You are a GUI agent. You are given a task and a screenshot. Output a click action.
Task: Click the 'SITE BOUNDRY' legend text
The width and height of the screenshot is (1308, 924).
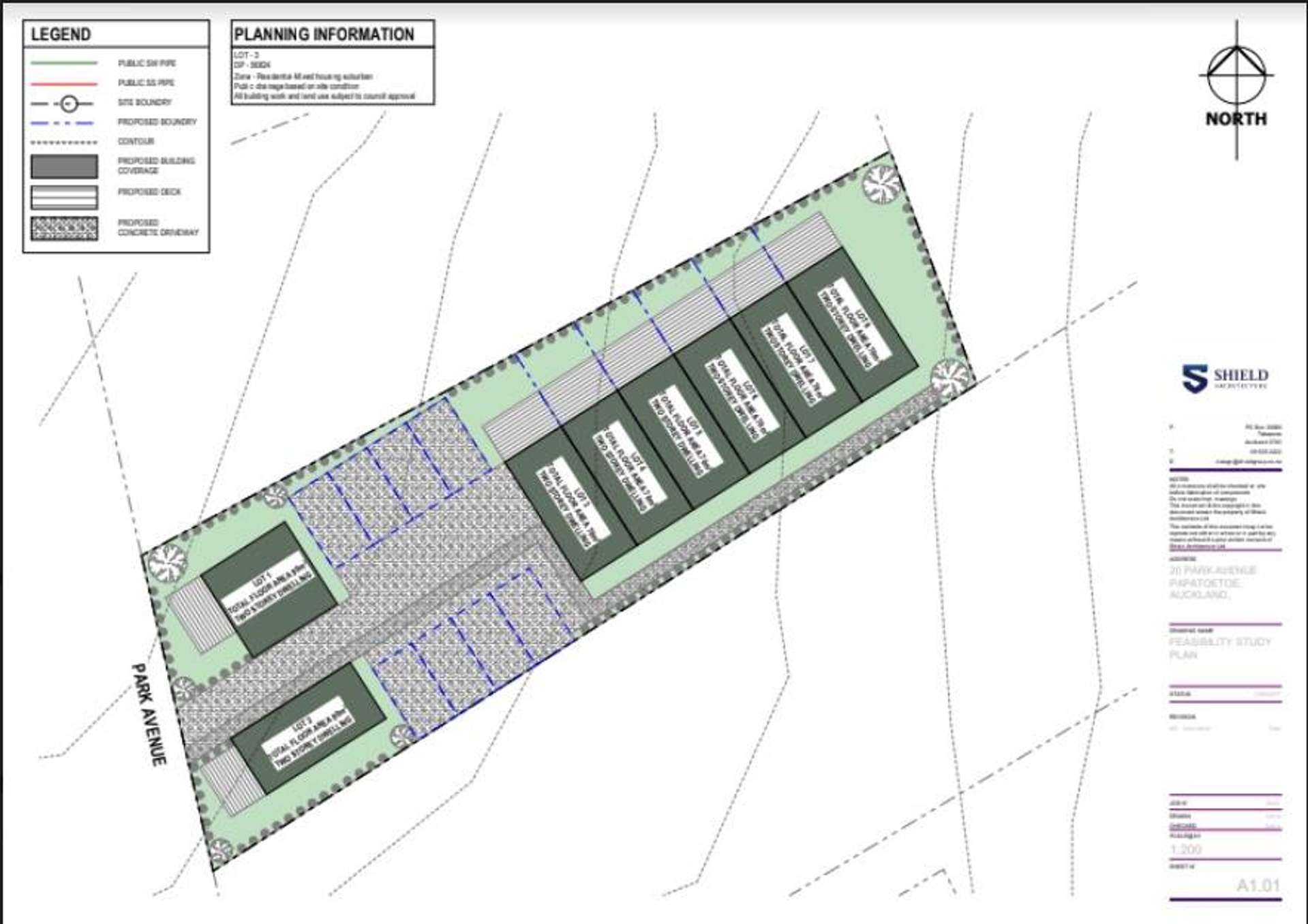(x=145, y=103)
